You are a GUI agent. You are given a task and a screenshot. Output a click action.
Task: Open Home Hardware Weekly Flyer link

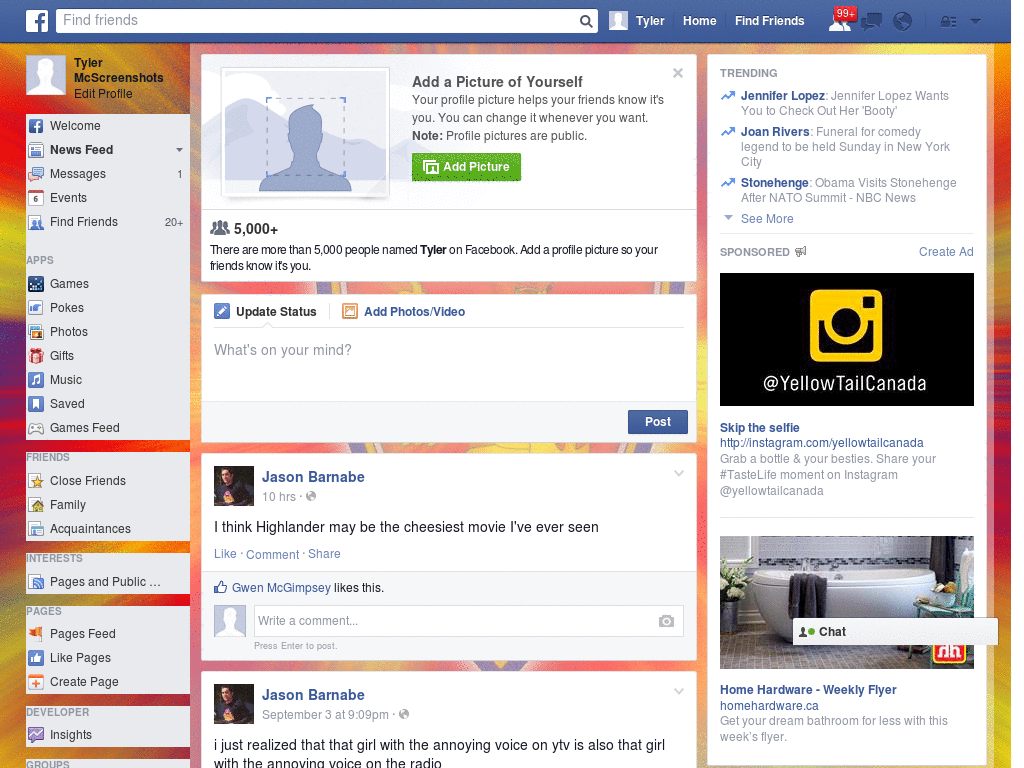point(808,690)
